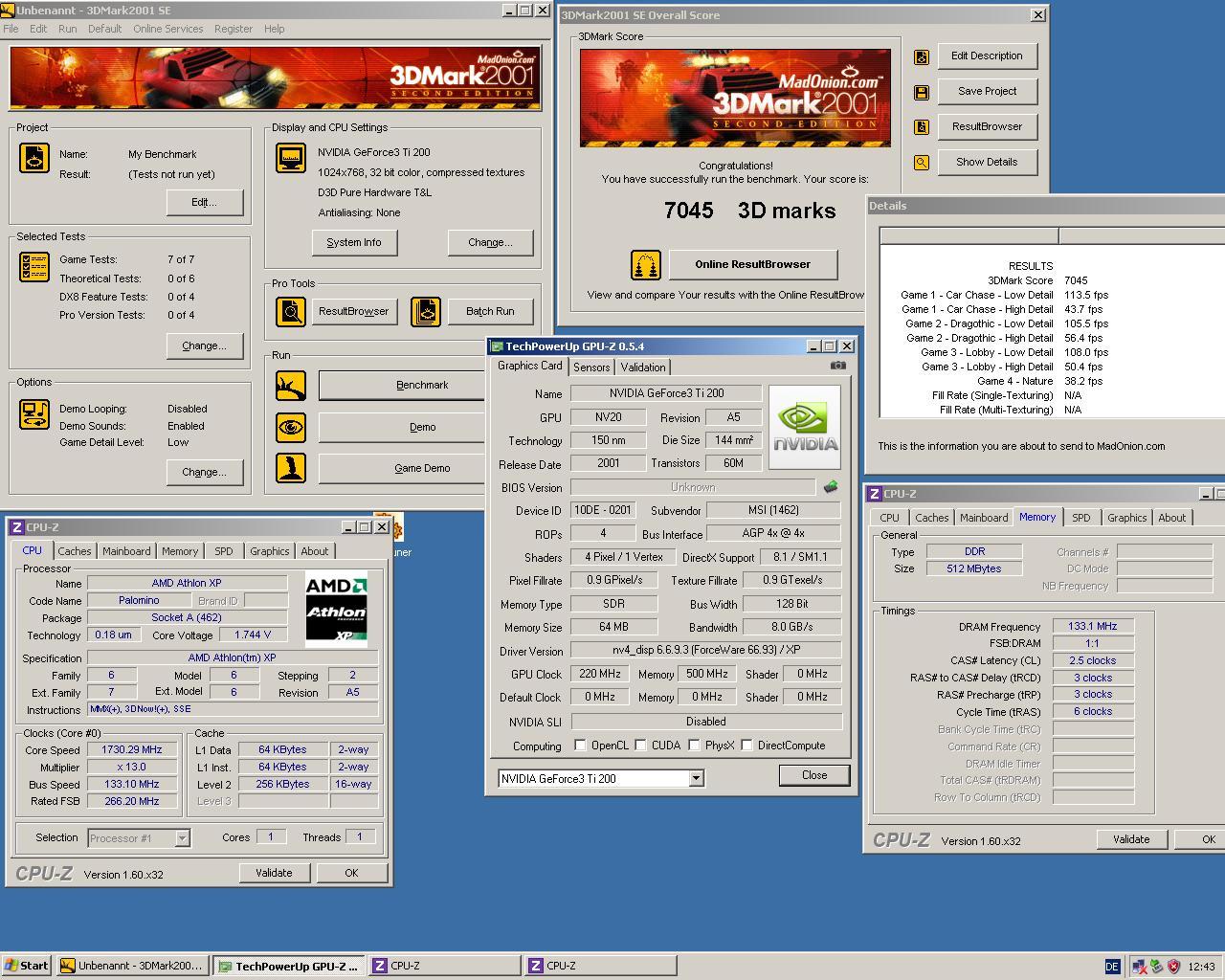Click the DRAM Frequency value in CPU-Z Memory
Viewport: 1225px width, 980px height.
1093,627
